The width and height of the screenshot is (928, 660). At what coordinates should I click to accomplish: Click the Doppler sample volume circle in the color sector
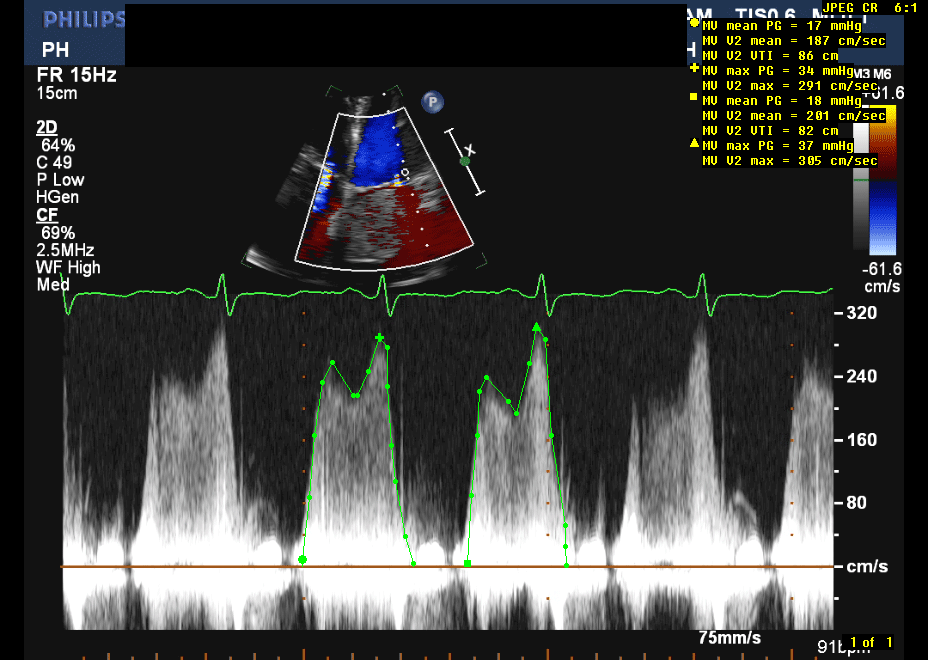405,173
